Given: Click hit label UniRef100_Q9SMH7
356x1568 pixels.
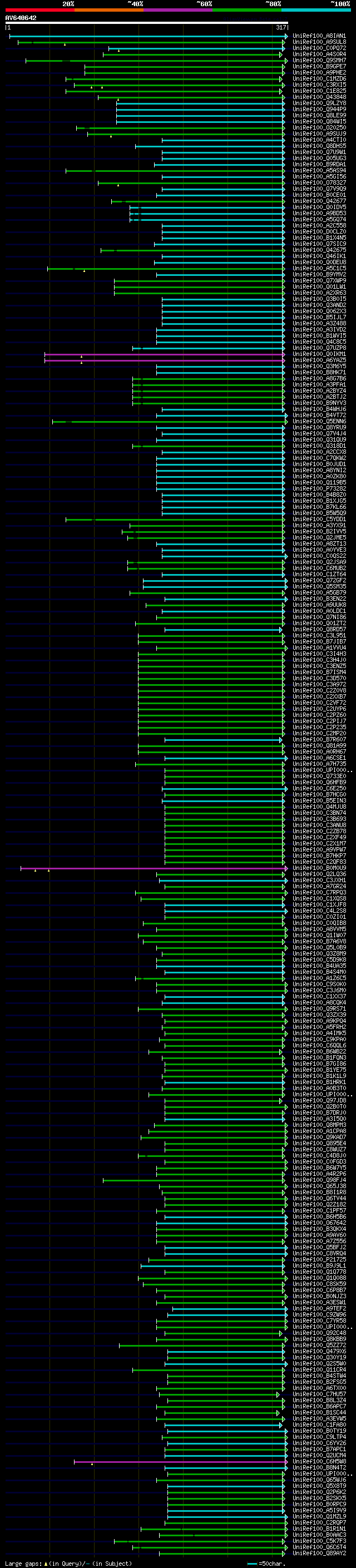Looking at the screenshot, I should point(319,60).
